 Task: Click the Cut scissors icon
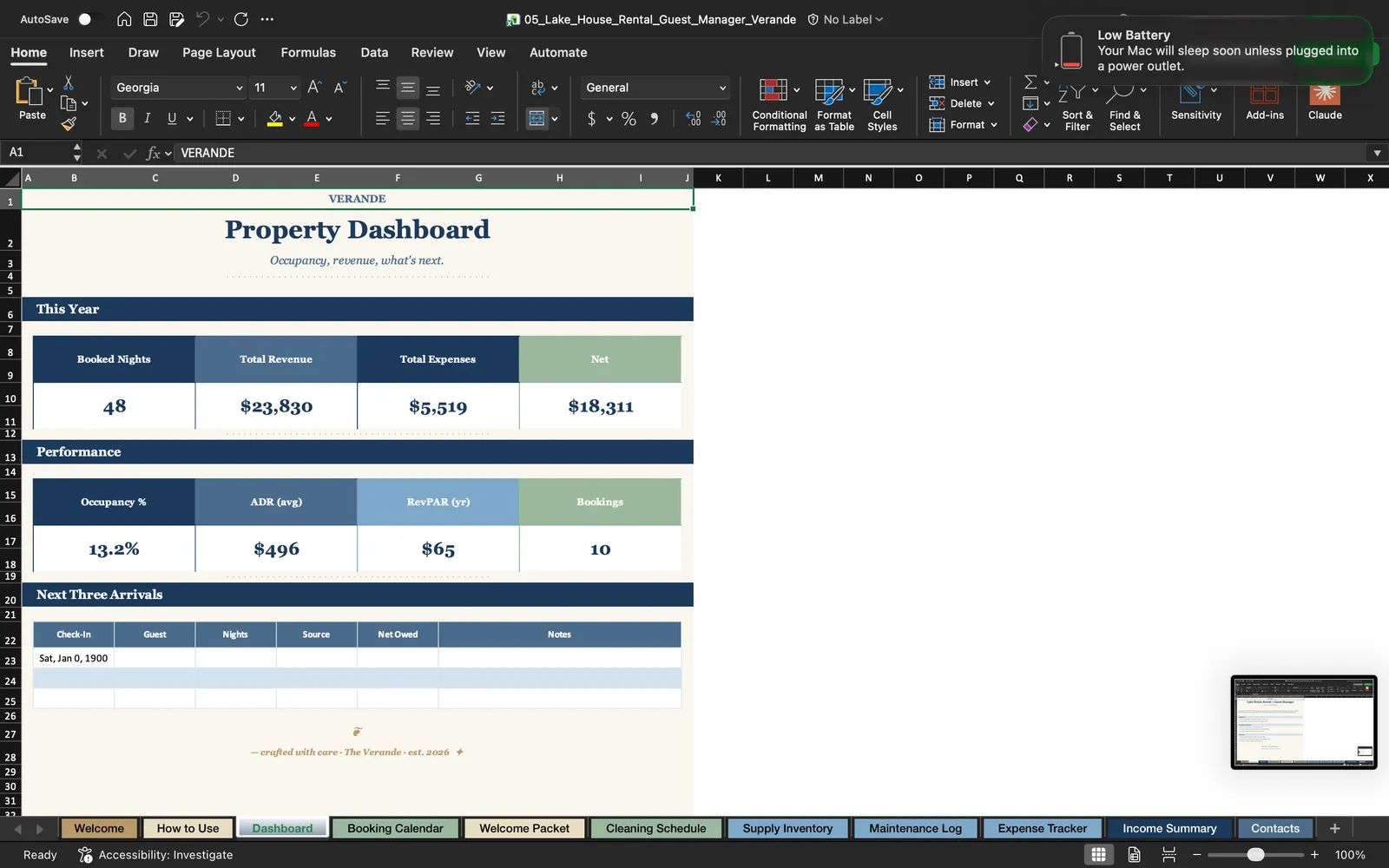[x=69, y=82]
